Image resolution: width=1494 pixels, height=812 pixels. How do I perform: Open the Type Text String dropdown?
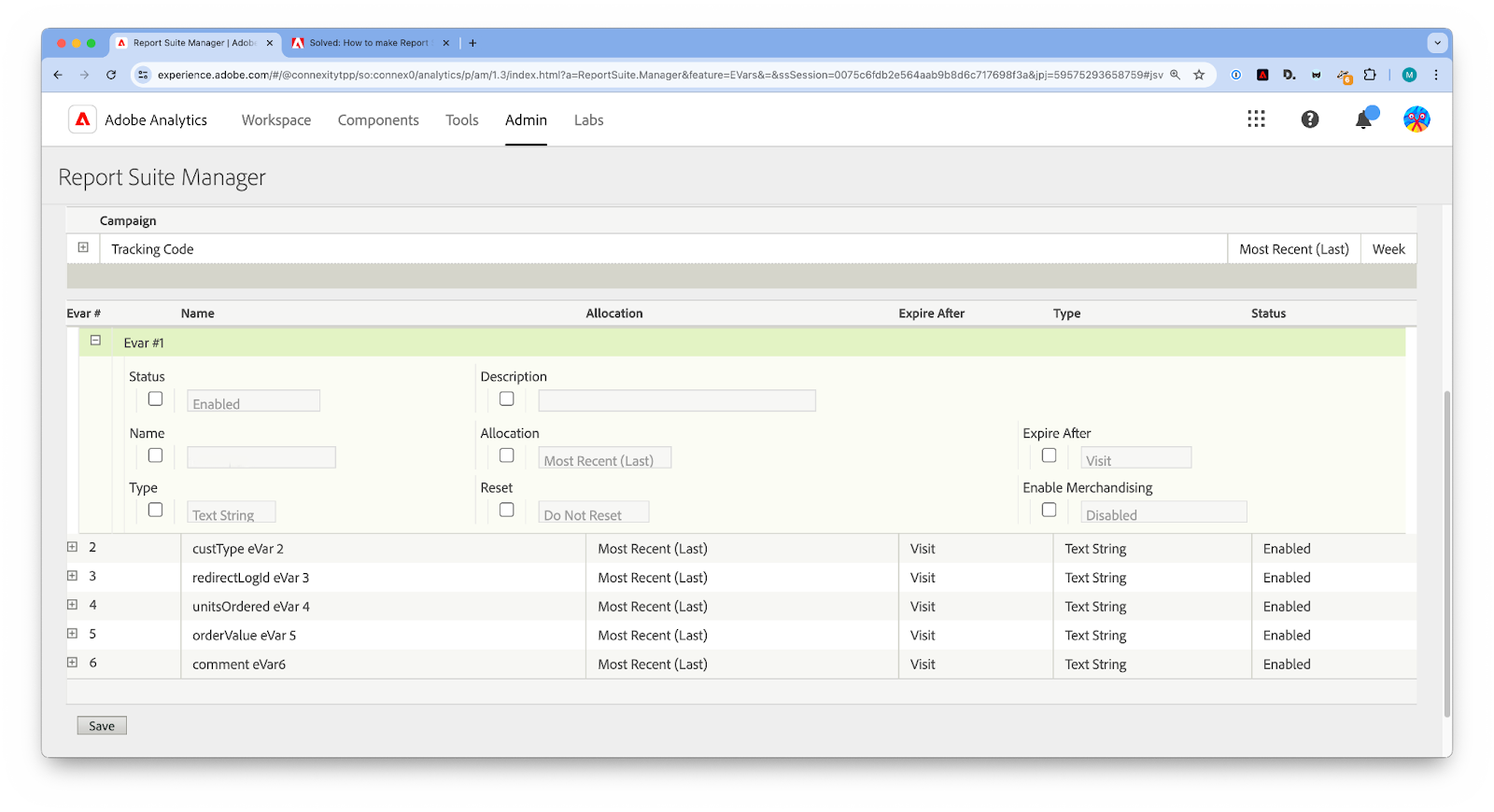pos(231,512)
